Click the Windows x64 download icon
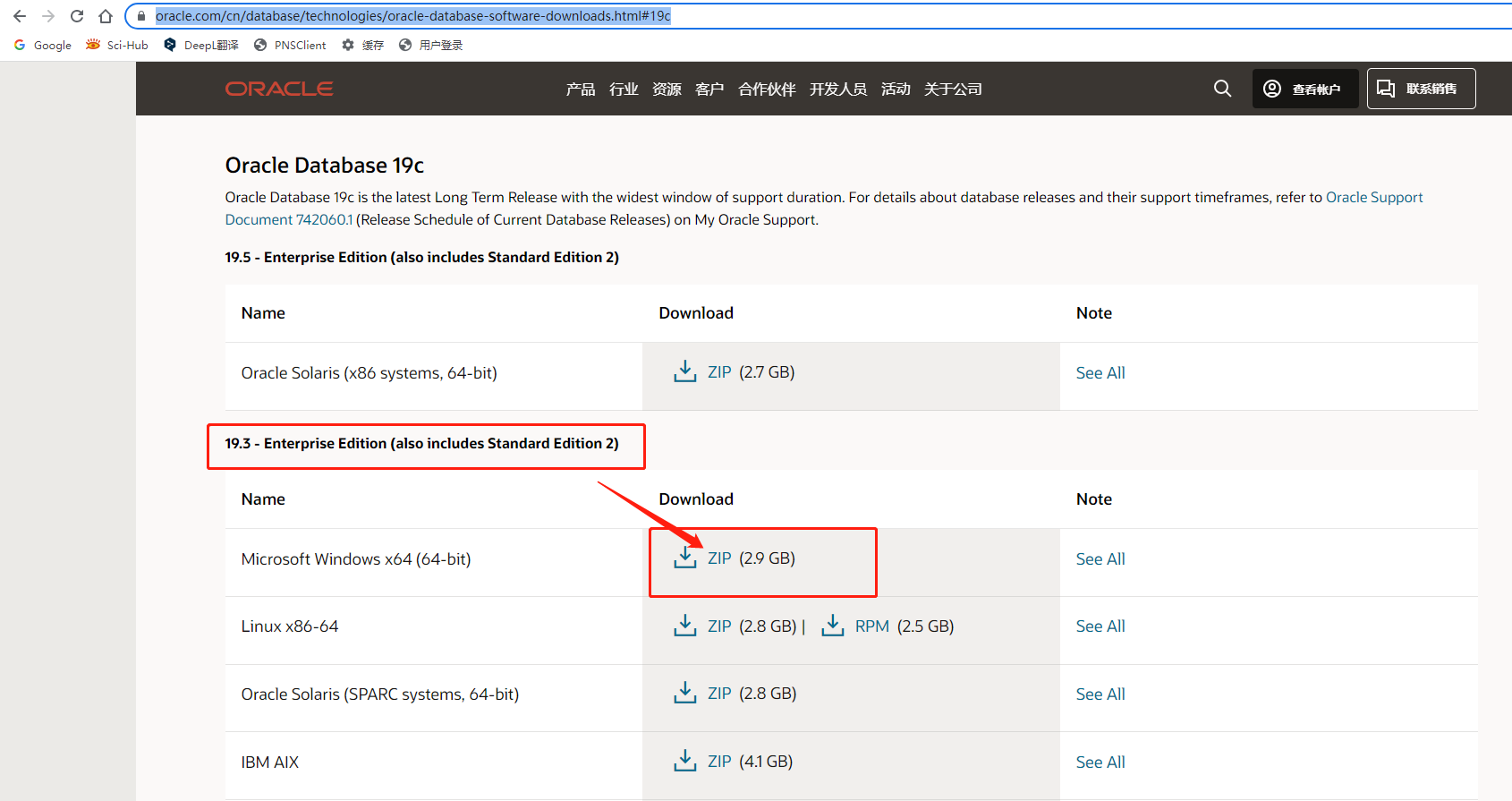Screen dimensions: 1512x801 (685, 558)
